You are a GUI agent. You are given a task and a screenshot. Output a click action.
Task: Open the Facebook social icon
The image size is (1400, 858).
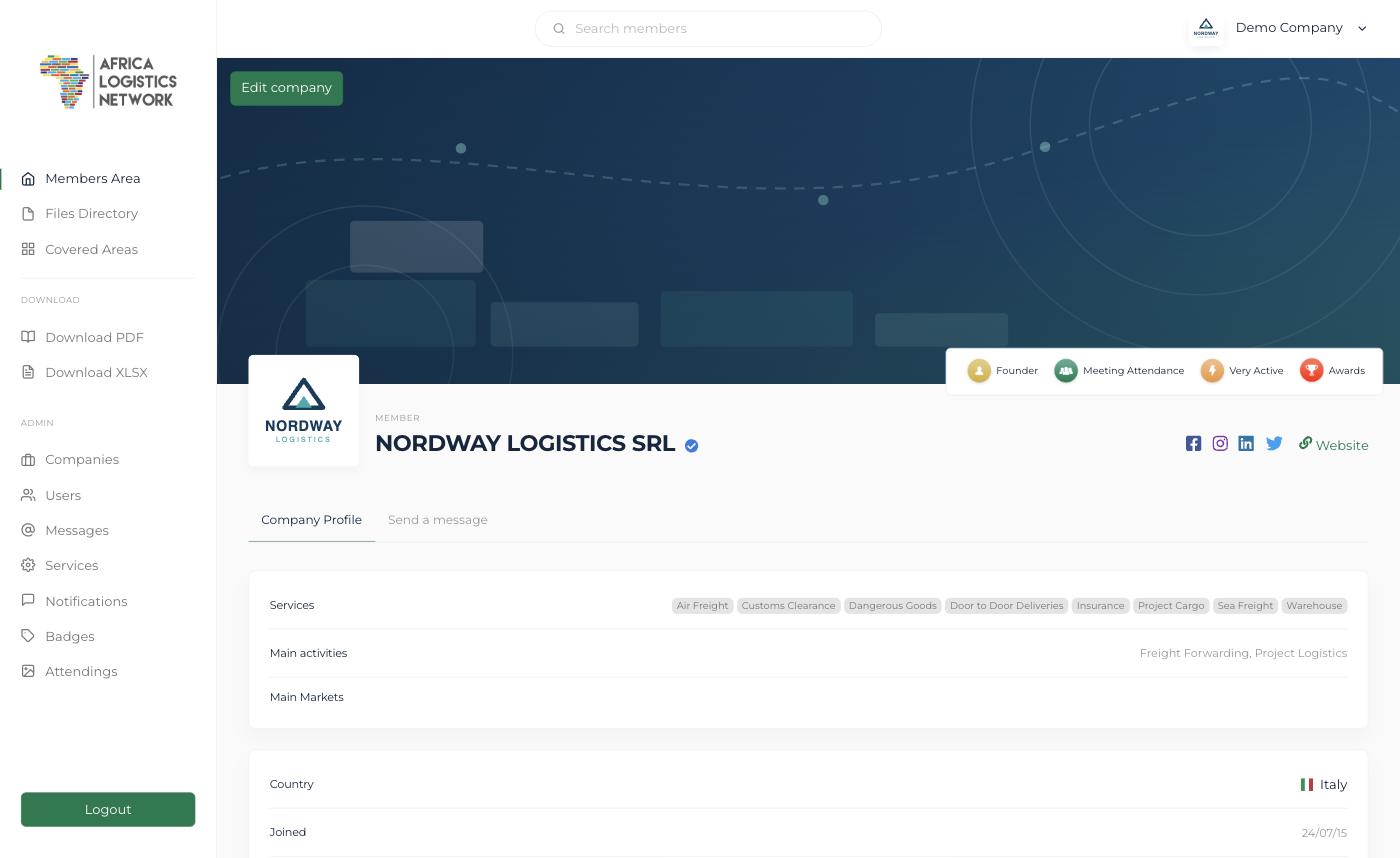1193,443
